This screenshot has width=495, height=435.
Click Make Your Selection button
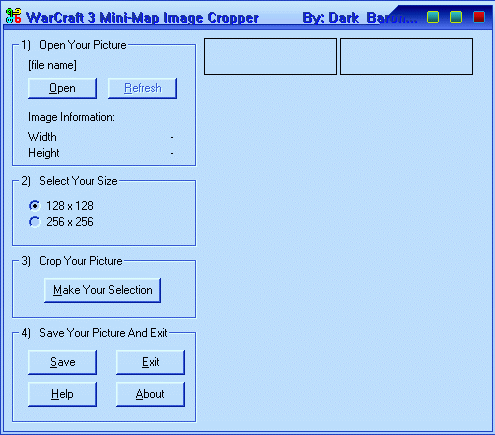tap(102, 290)
